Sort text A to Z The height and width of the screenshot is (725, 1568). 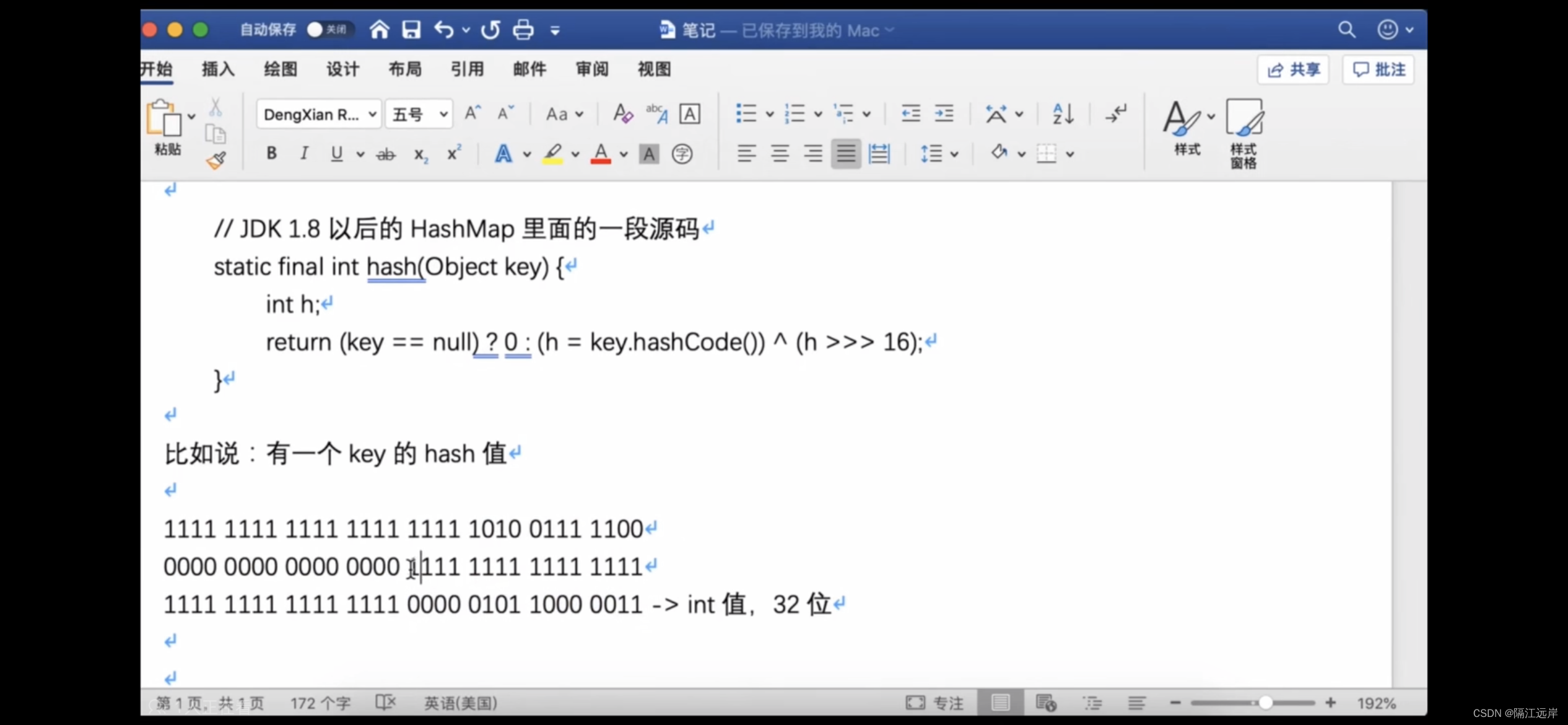pyautogui.click(x=1063, y=113)
